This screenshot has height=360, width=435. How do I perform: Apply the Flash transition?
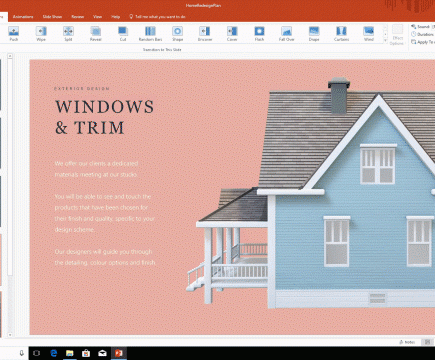tap(259, 34)
